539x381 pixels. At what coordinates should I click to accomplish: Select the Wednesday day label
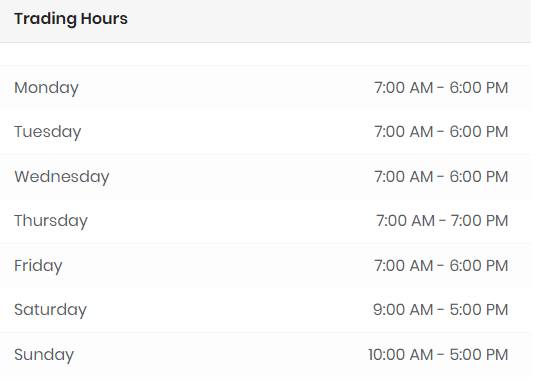point(62,177)
